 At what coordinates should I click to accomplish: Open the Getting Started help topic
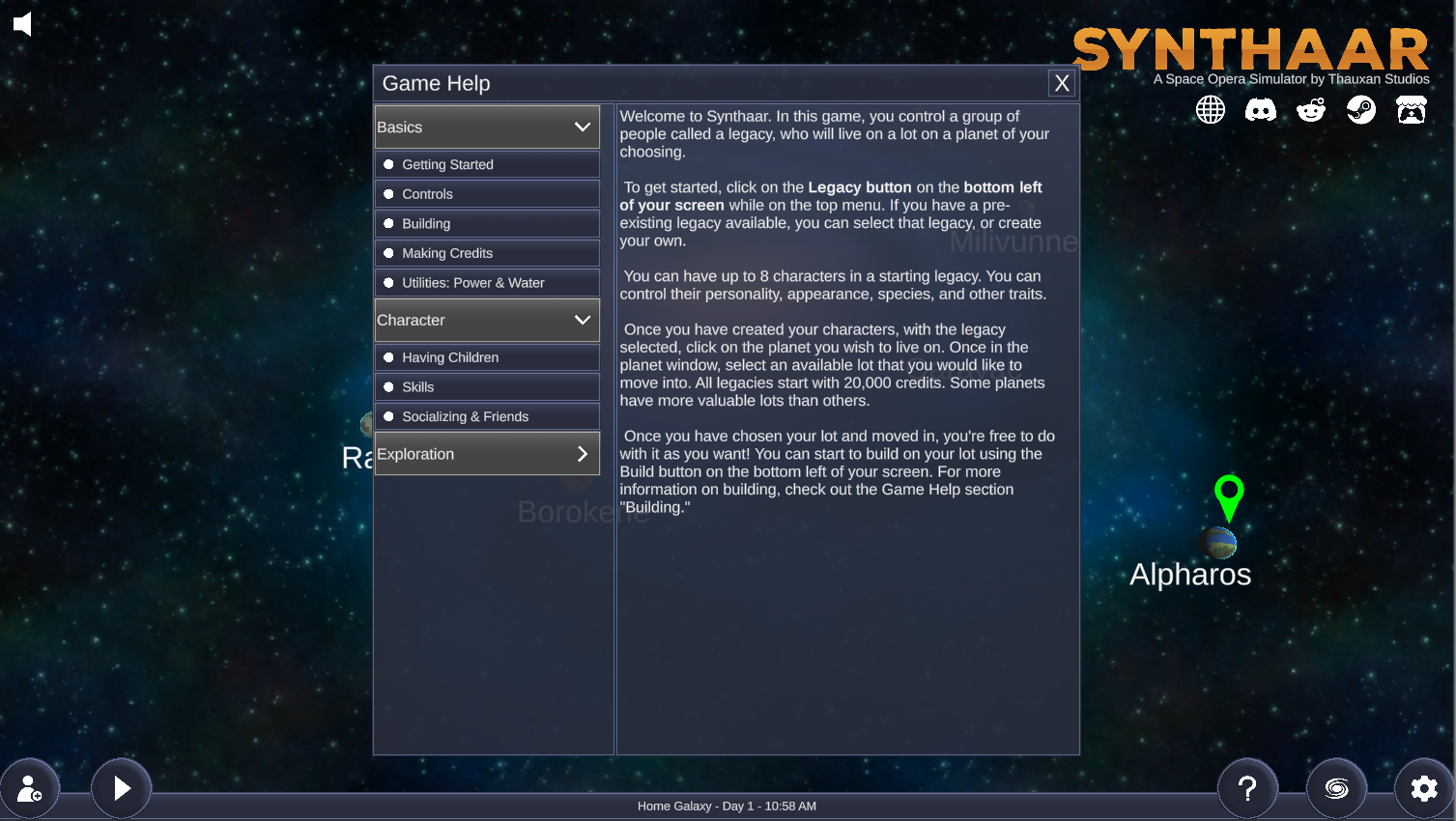pyautogui.click(x=487, y=164)
